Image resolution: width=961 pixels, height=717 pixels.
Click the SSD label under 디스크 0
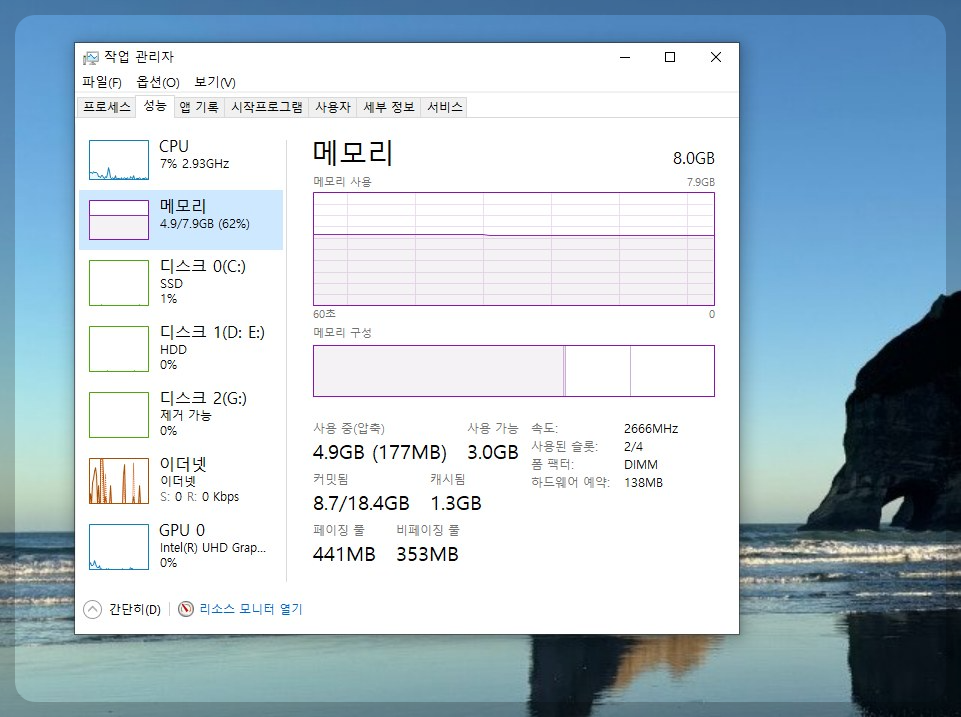coord(171,284)
